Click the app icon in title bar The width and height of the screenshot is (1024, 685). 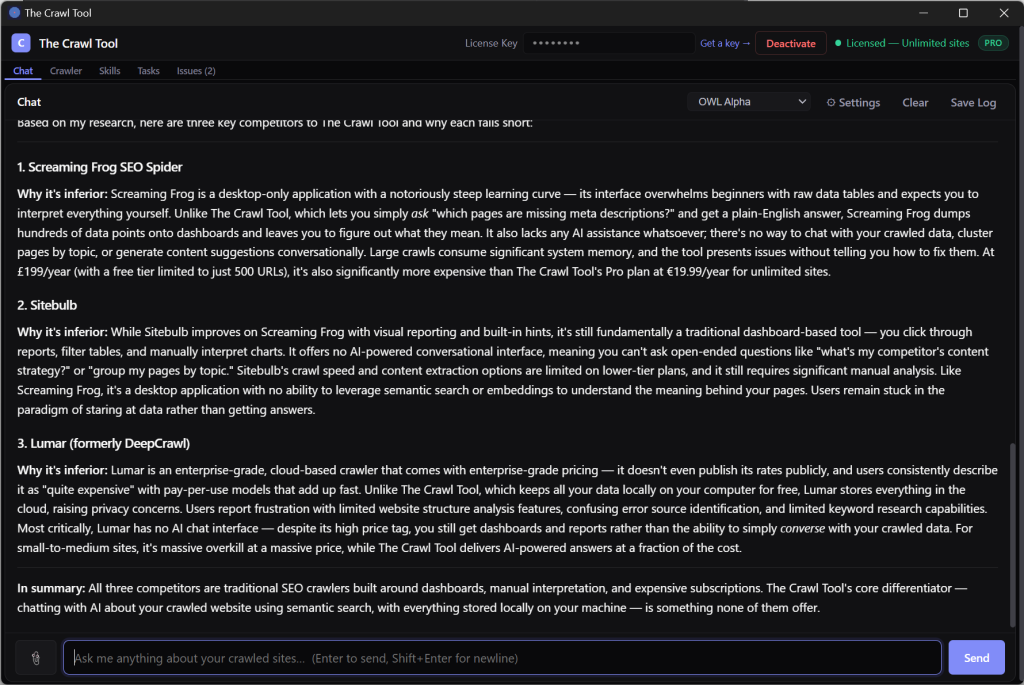pos(14,12)
